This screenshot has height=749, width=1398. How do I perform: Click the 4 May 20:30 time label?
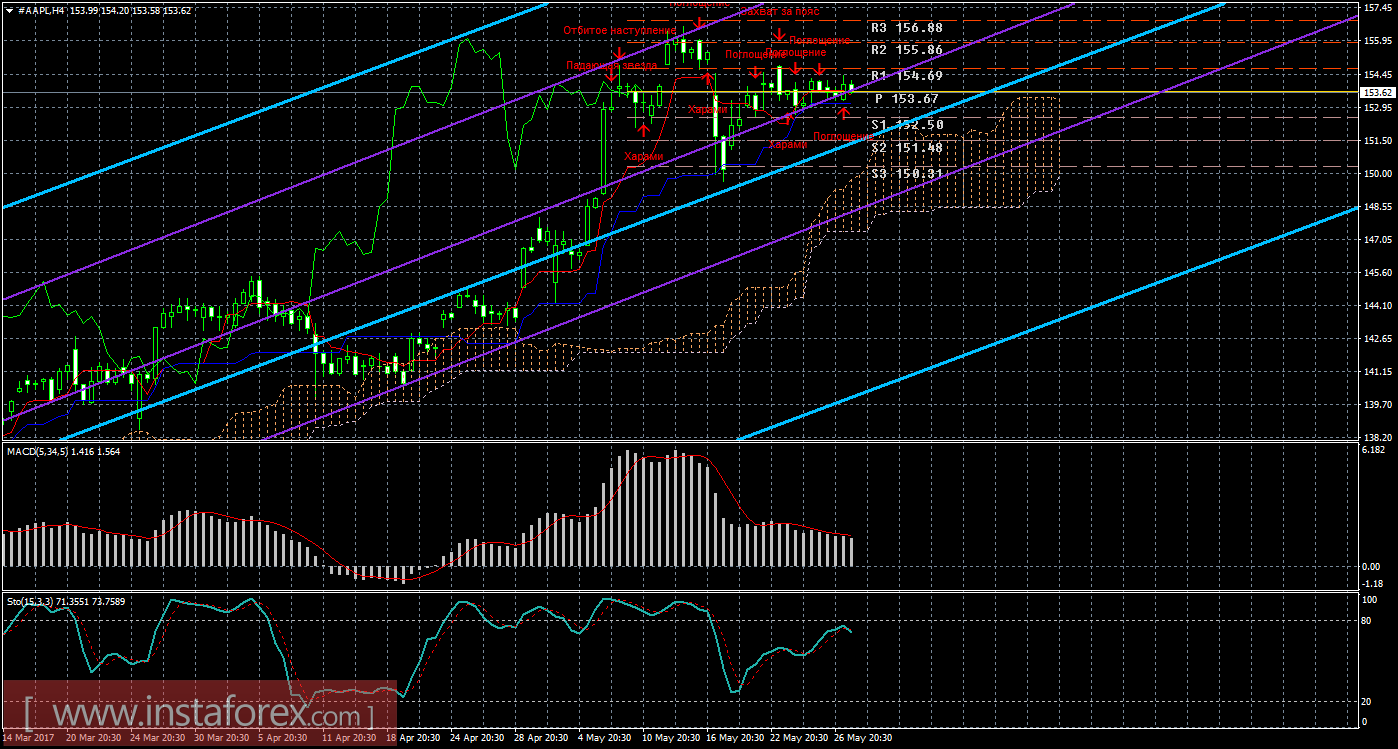coord(606,738)
